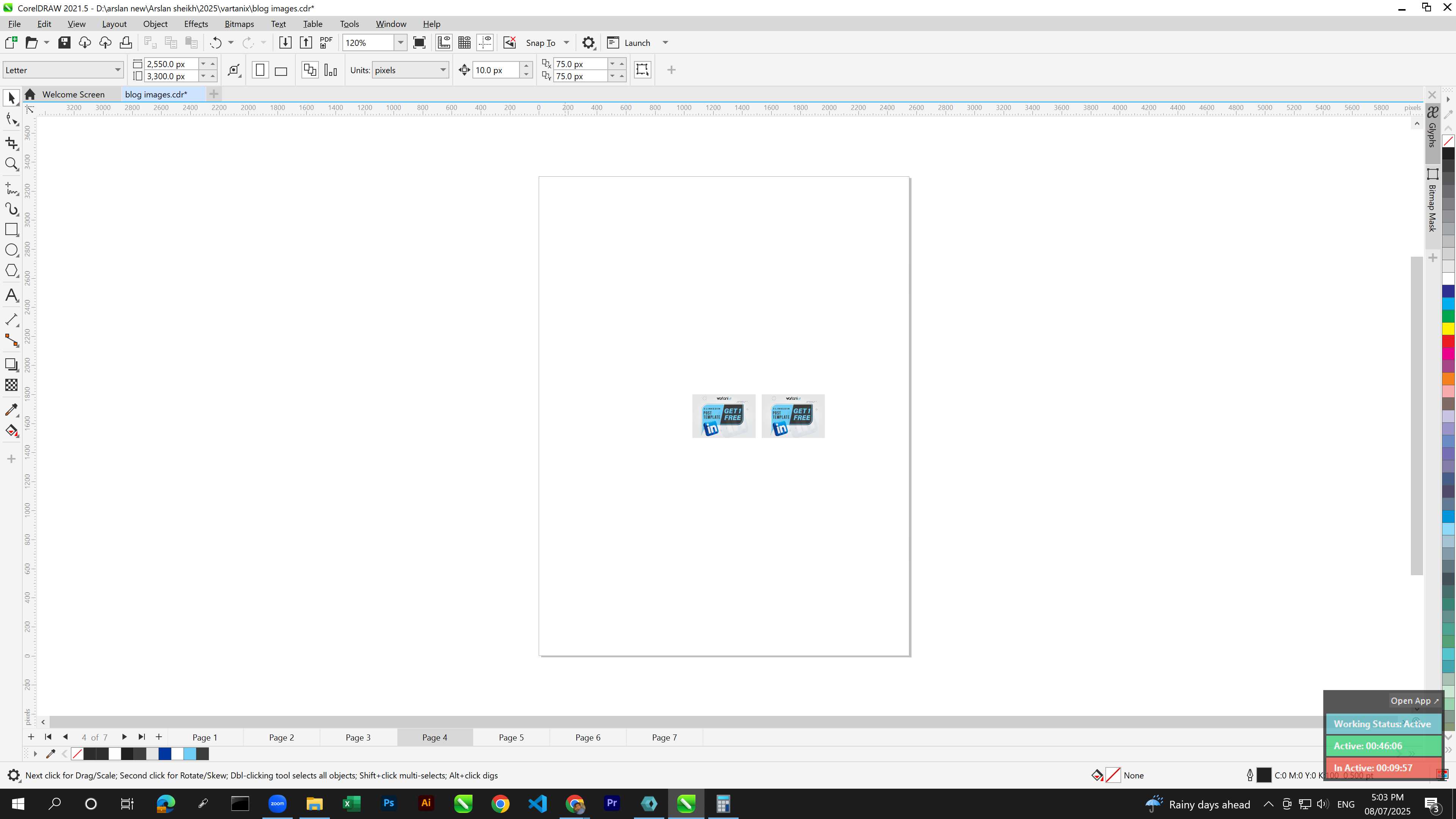This screenshot has height=819, width=1456.
Task: Increase page width with up arrow
Action: pos(213,64)
